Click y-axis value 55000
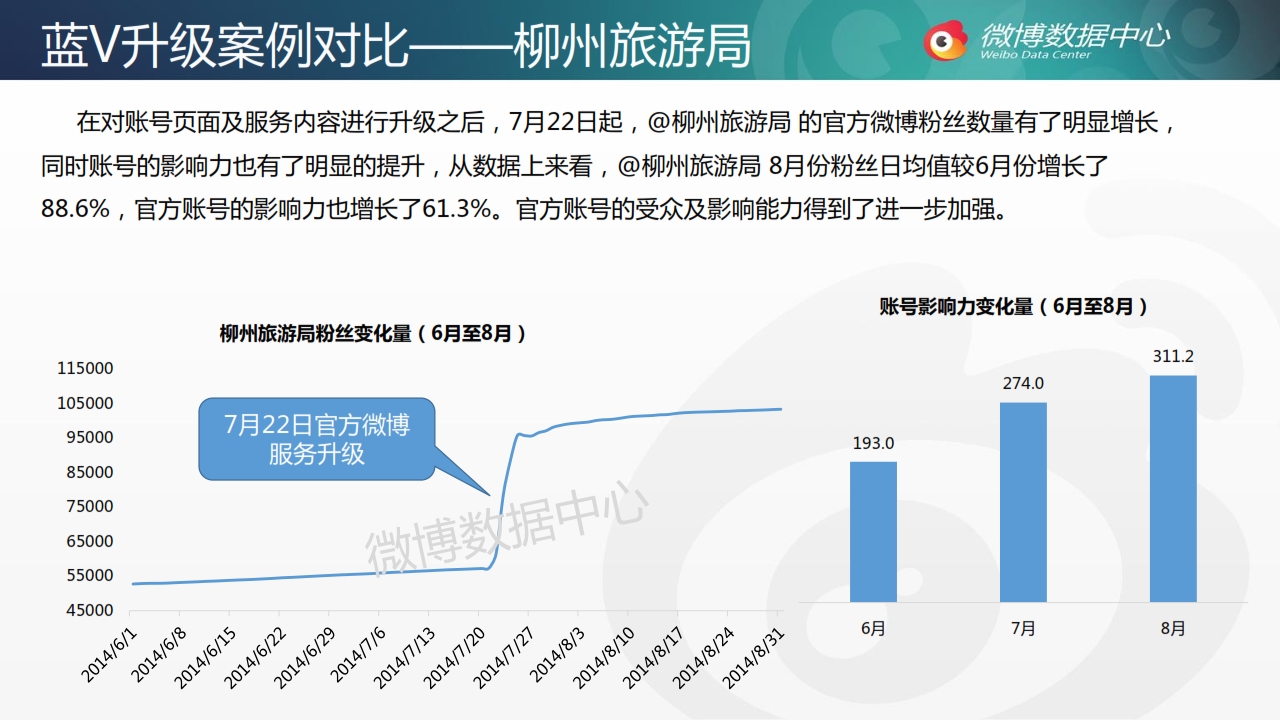This screenshot has height=720, width=1280. coord(89,575)
